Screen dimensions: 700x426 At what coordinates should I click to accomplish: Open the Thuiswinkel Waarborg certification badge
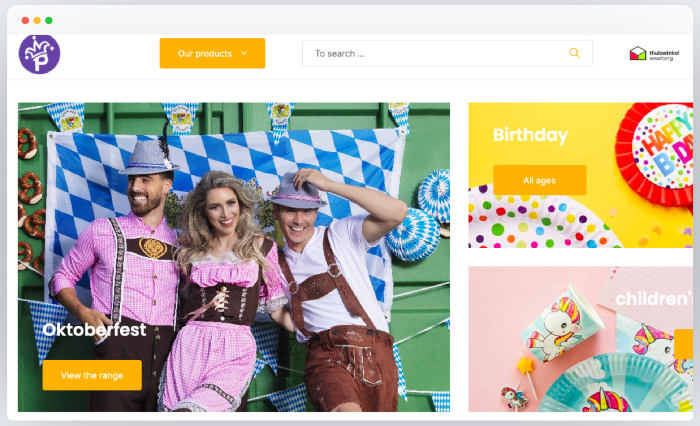tap(652, 54)
